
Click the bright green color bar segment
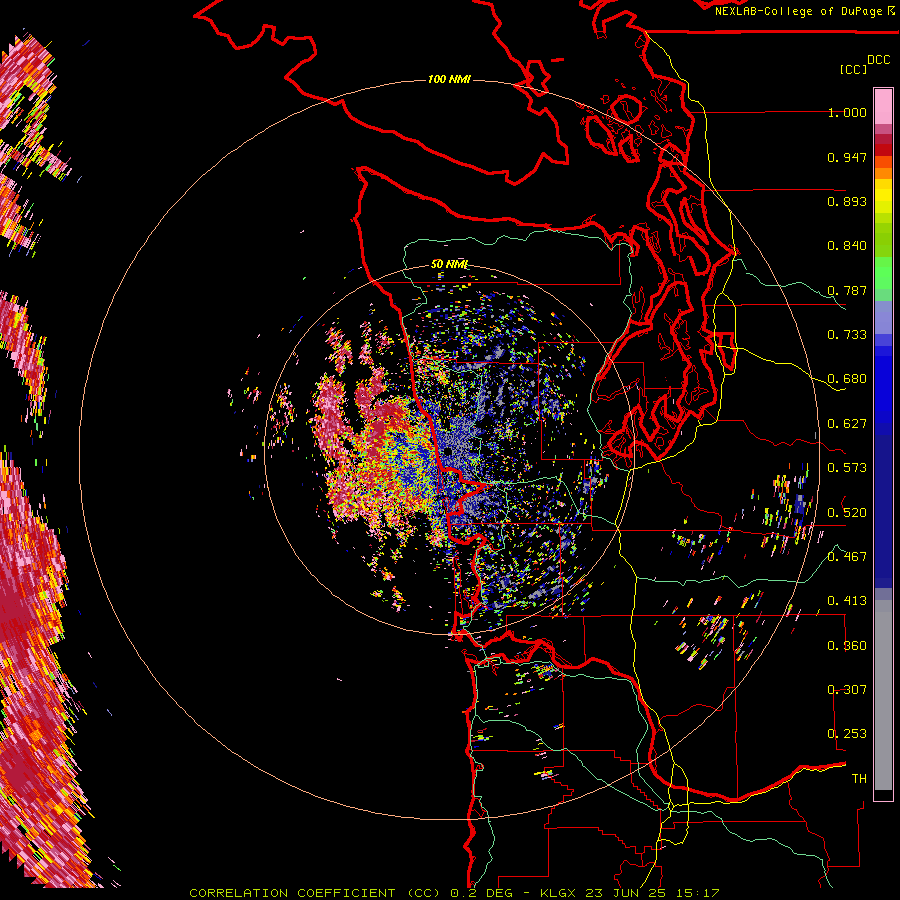coord(883,273)
